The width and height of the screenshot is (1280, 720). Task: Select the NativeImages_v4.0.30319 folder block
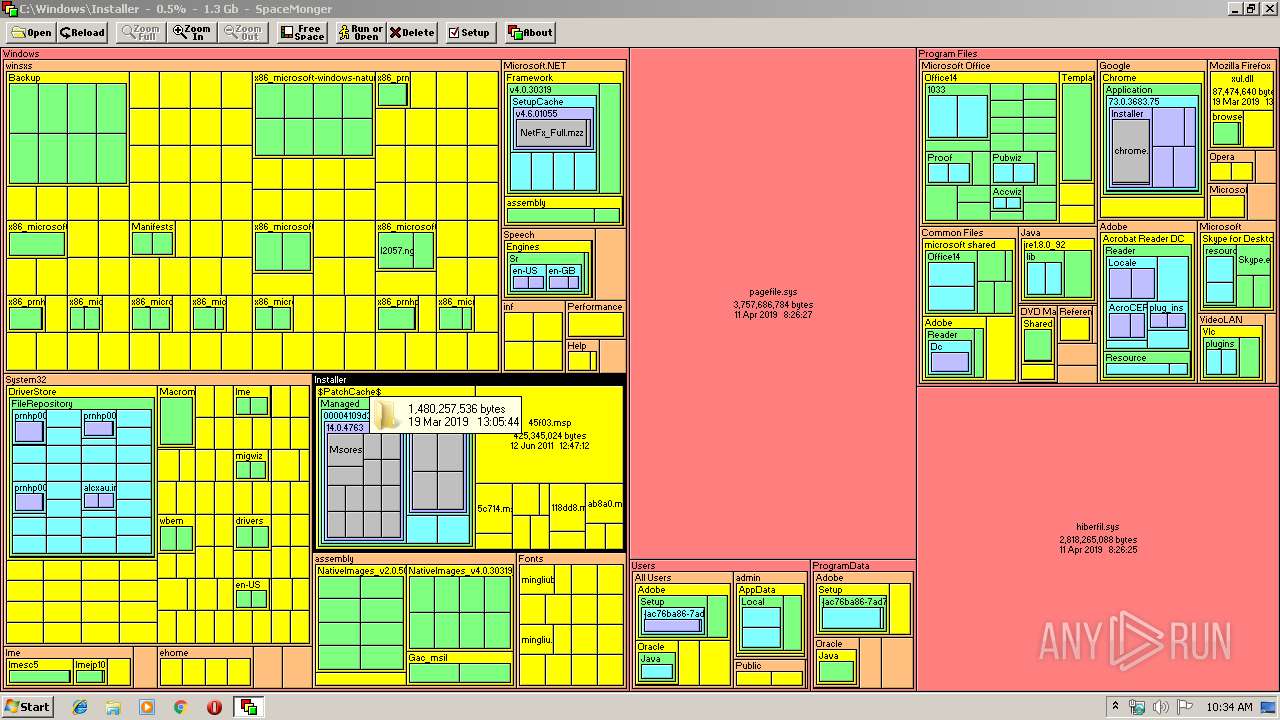click(461, 608)
